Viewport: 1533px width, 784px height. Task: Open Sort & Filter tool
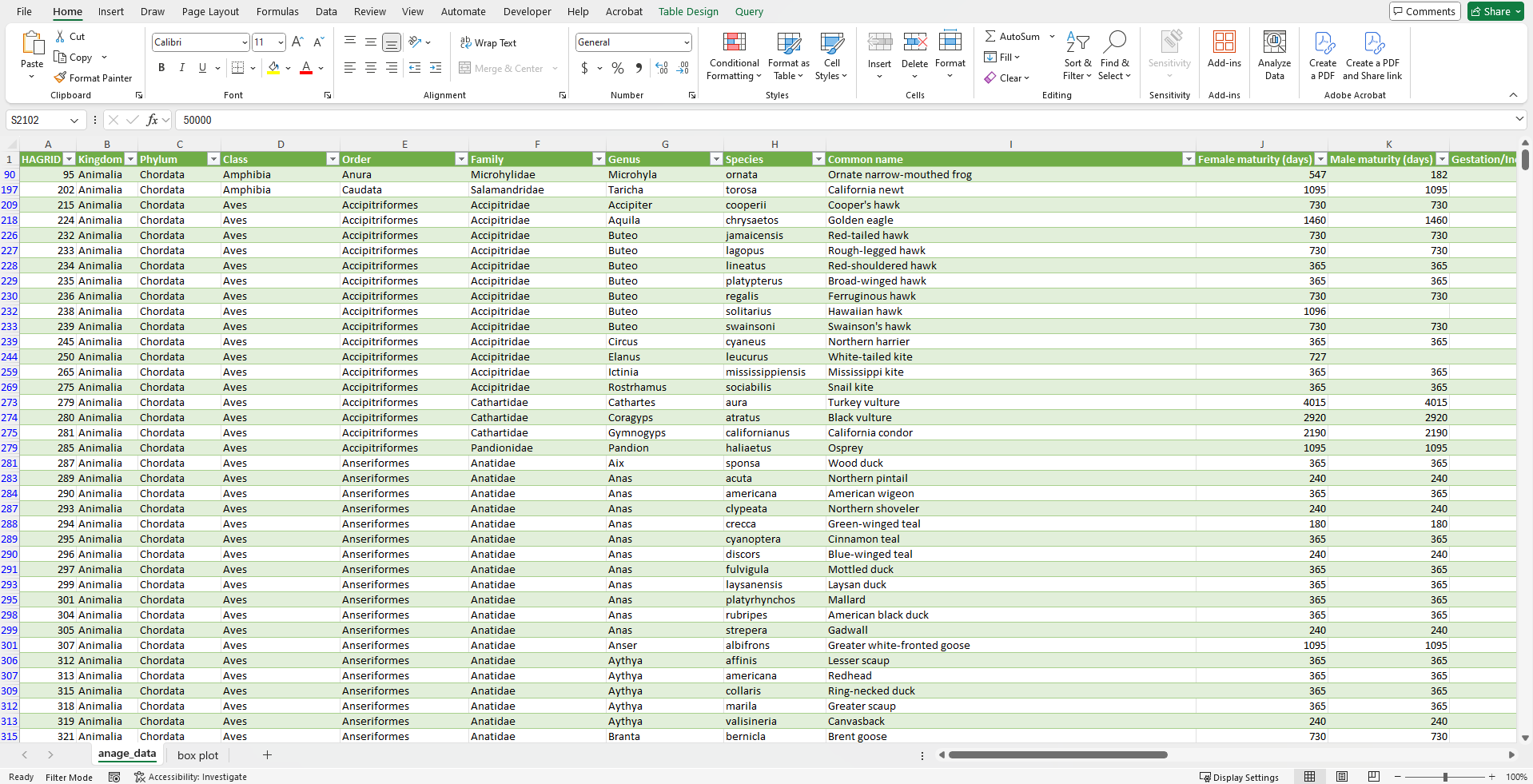(x=1077, y=56)
